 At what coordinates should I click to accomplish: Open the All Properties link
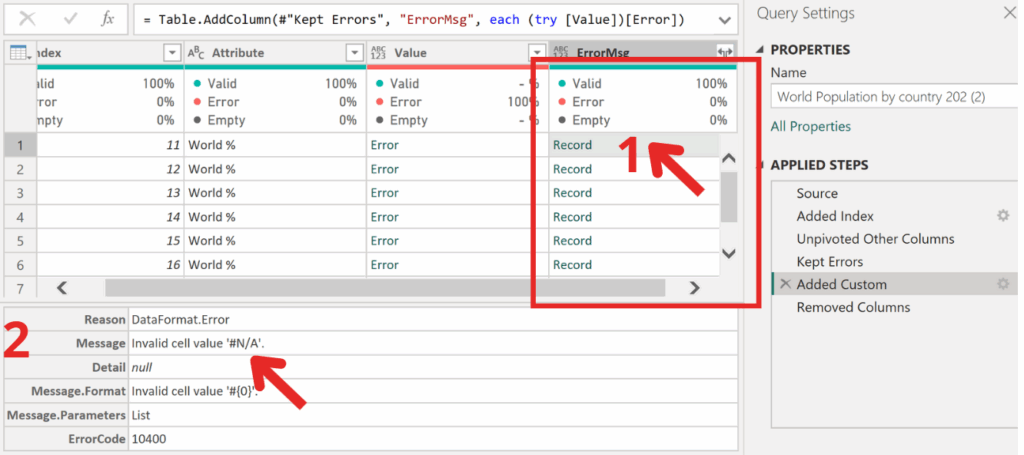click(811, 126)
